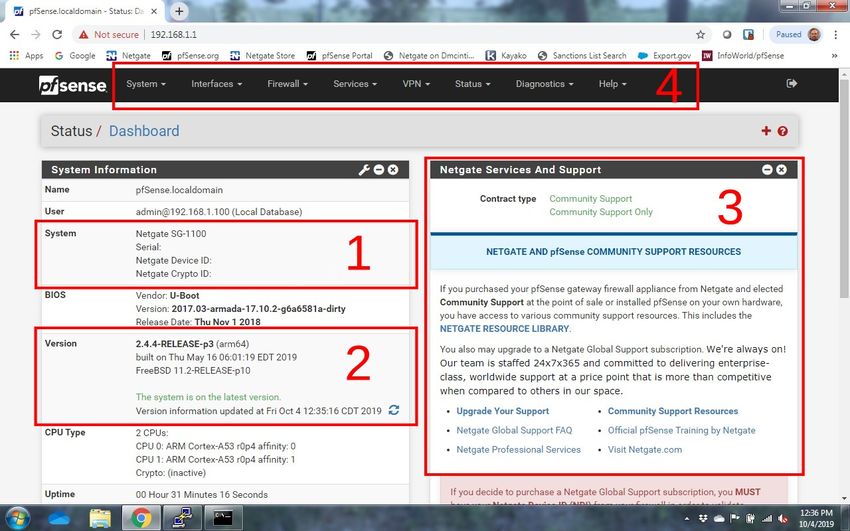This screenshot has height=531, width=850.
Task: Minimize the System Information widget
Action: click(x=379, y=170)
